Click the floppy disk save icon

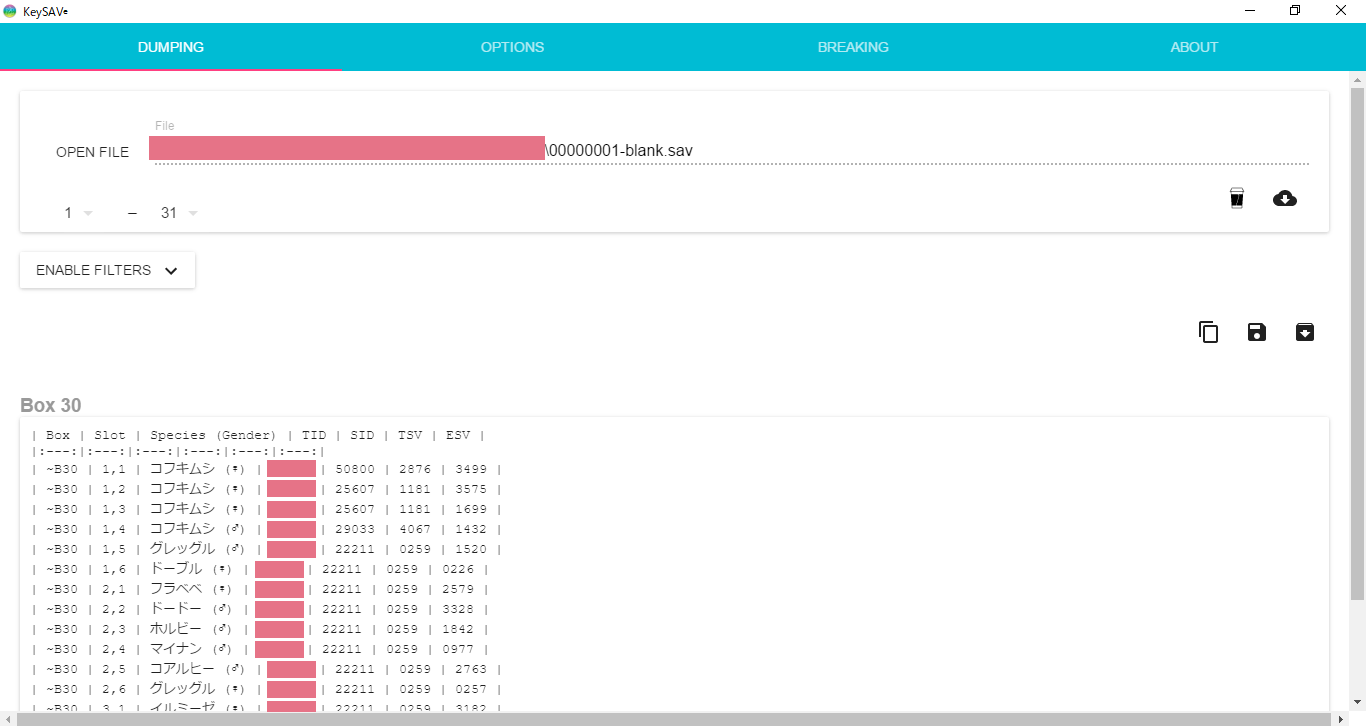[x=1257, y=332]
